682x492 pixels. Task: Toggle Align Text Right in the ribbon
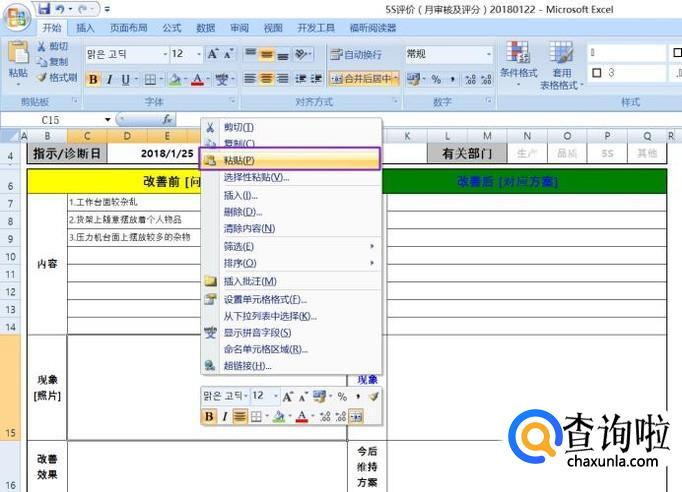[283, 79]
